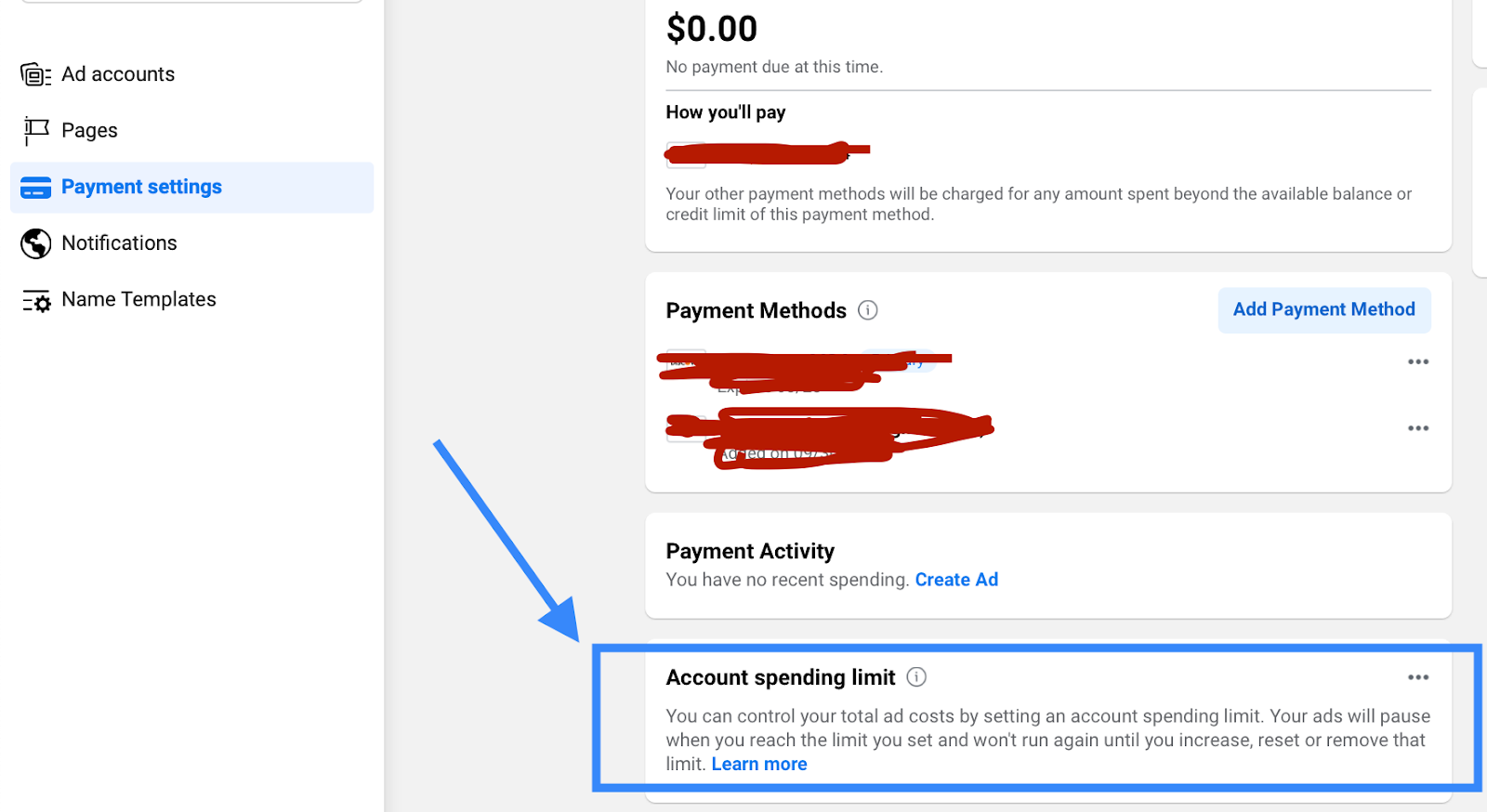Click the Account spending limit heading
Viewport: 1487px width, 812px height.
coord(781,677)
